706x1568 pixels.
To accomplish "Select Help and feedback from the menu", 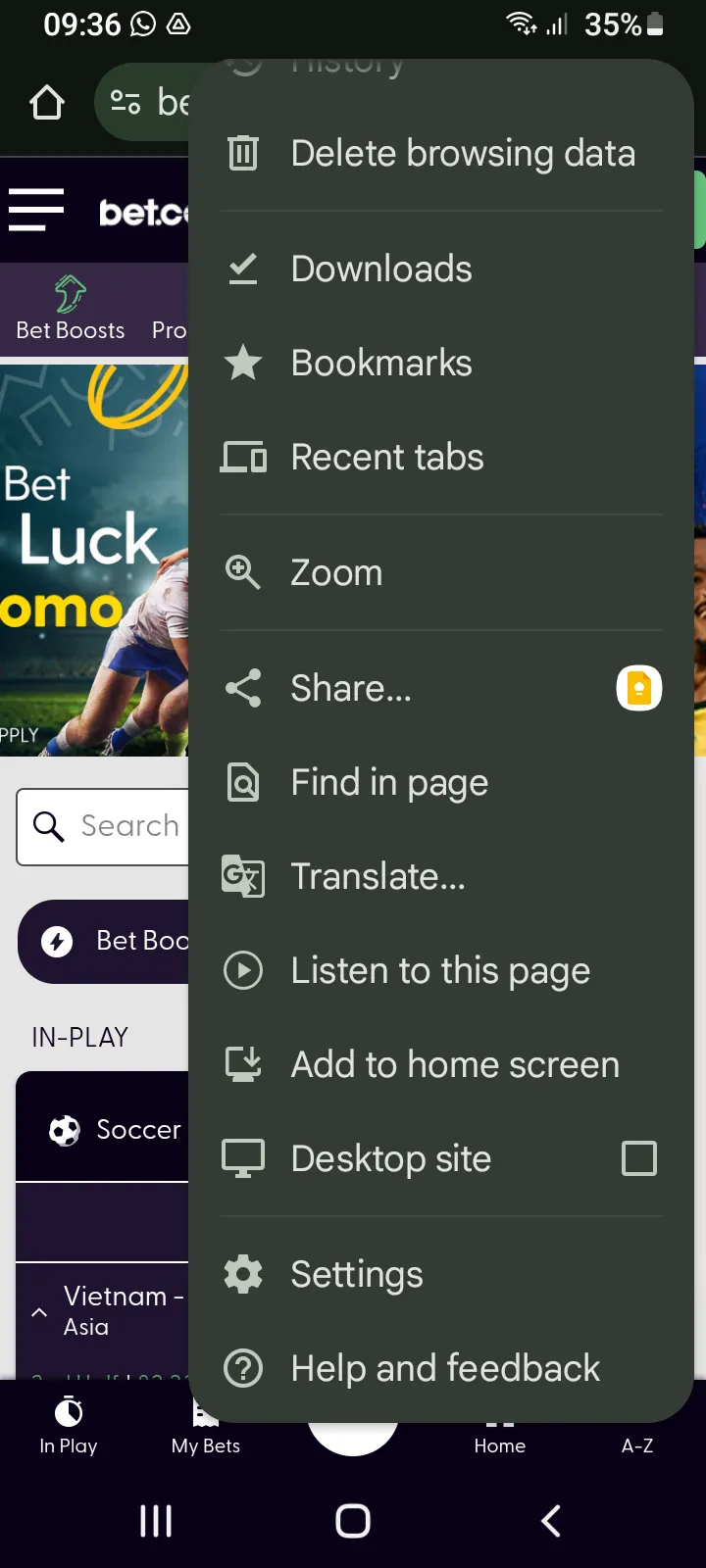I will pyautogui.click(x=443, y=1367).
